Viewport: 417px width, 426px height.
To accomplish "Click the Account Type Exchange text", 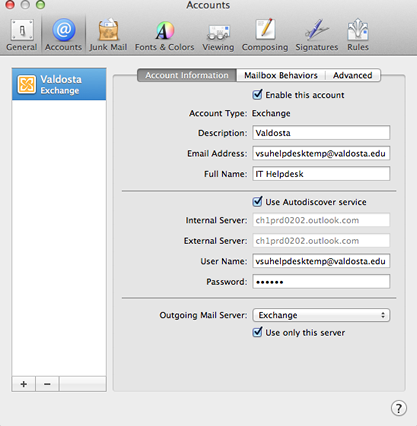I will tap(271, 113).
